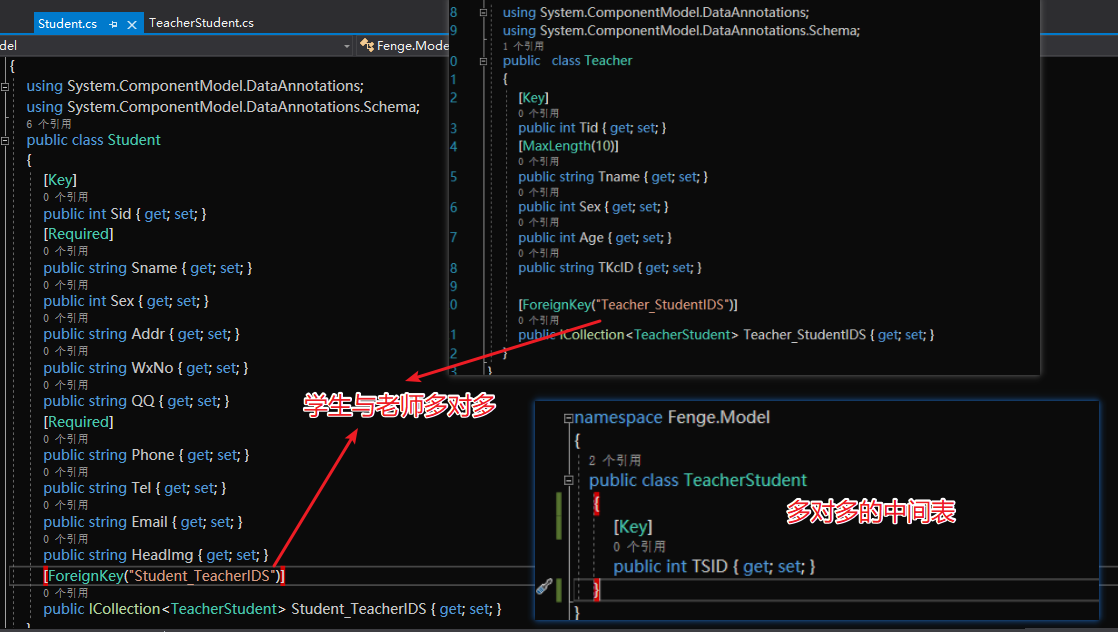
Task: Click the TSID property name
Action: [709, 566]
